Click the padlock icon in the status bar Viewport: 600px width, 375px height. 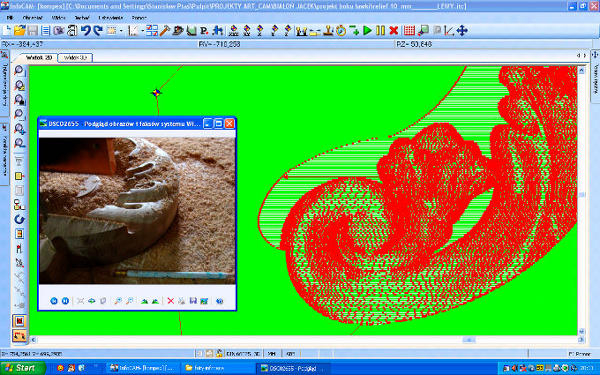219,354
